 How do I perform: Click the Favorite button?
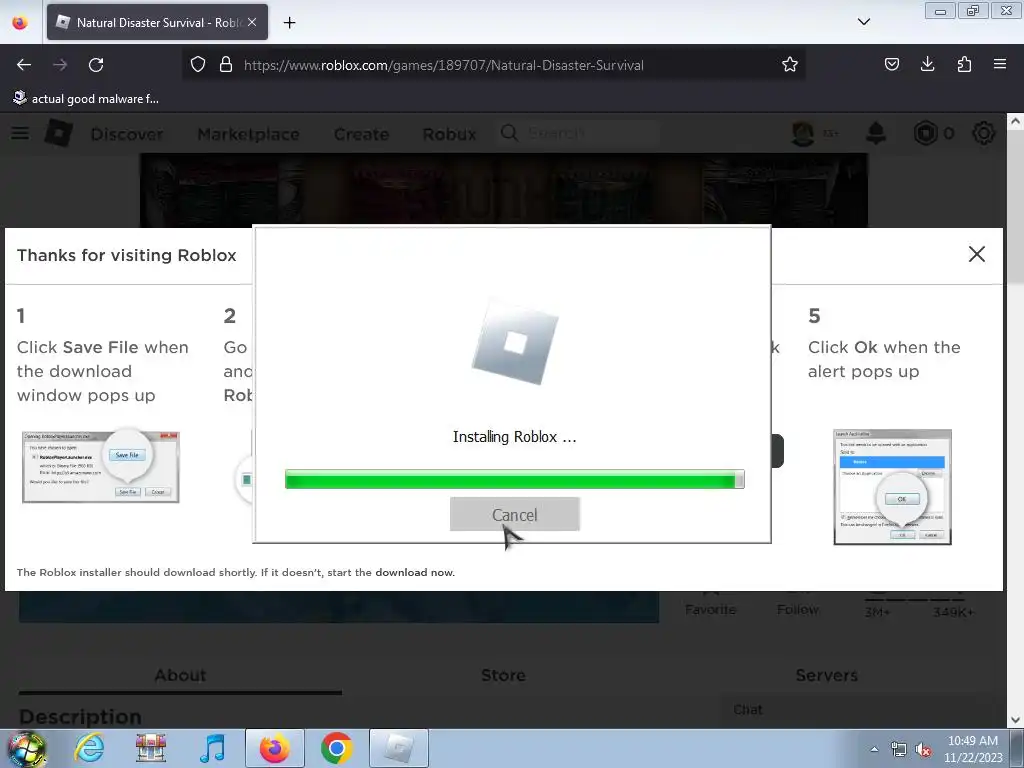[711, 609]
